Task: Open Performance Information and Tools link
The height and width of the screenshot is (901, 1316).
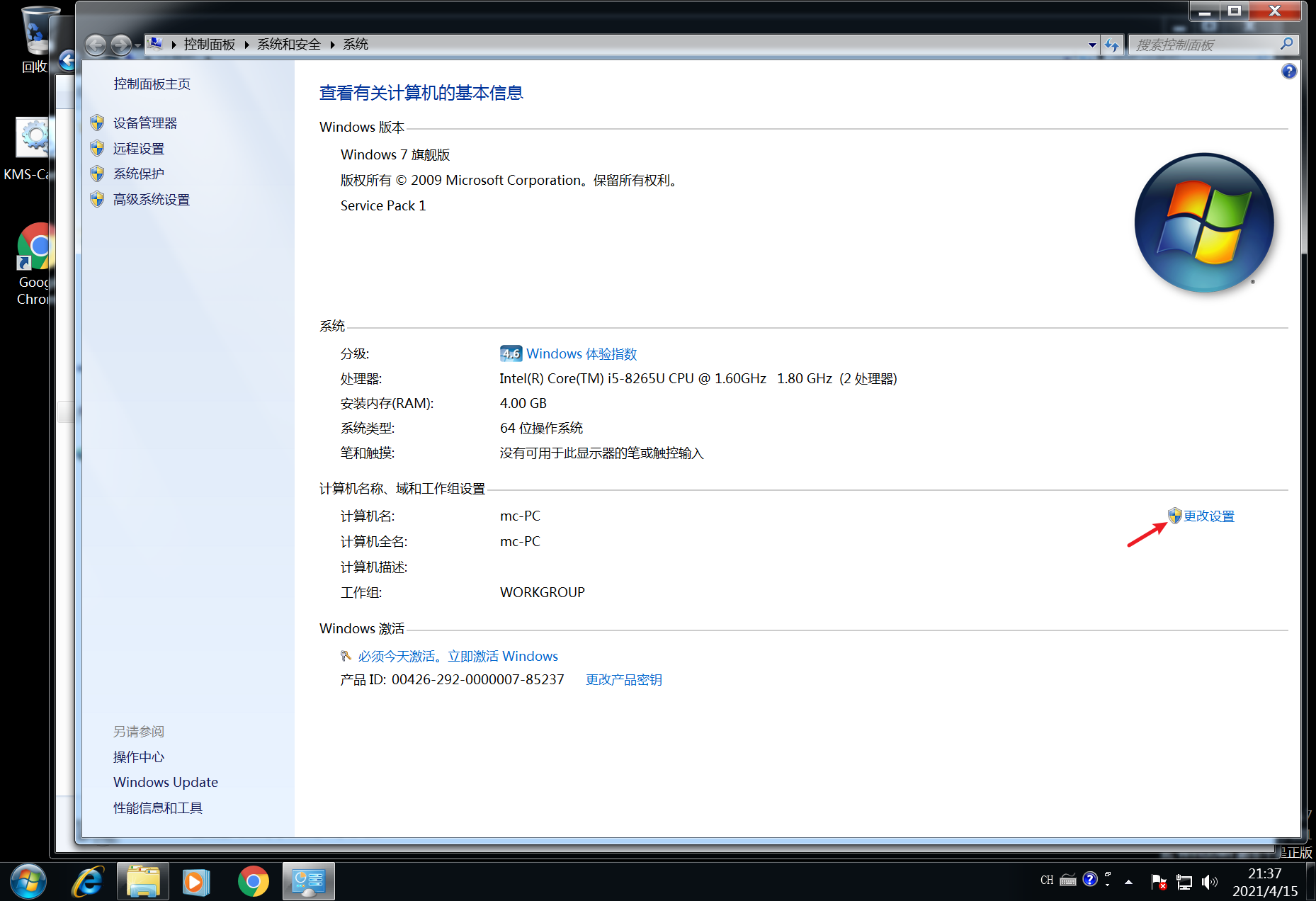Action: [x=158, y=807]
